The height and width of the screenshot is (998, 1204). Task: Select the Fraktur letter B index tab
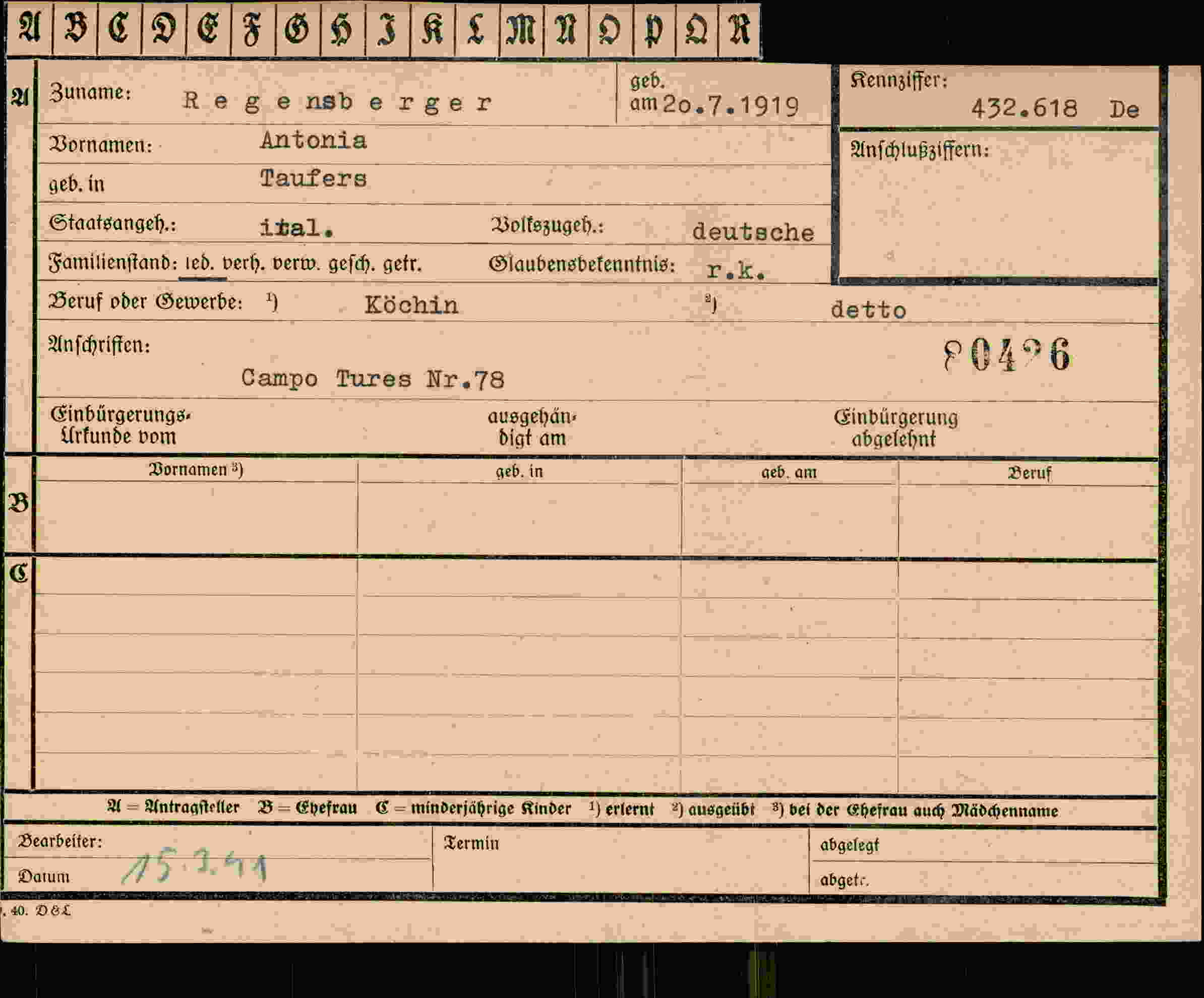click(x=75, y=29)
